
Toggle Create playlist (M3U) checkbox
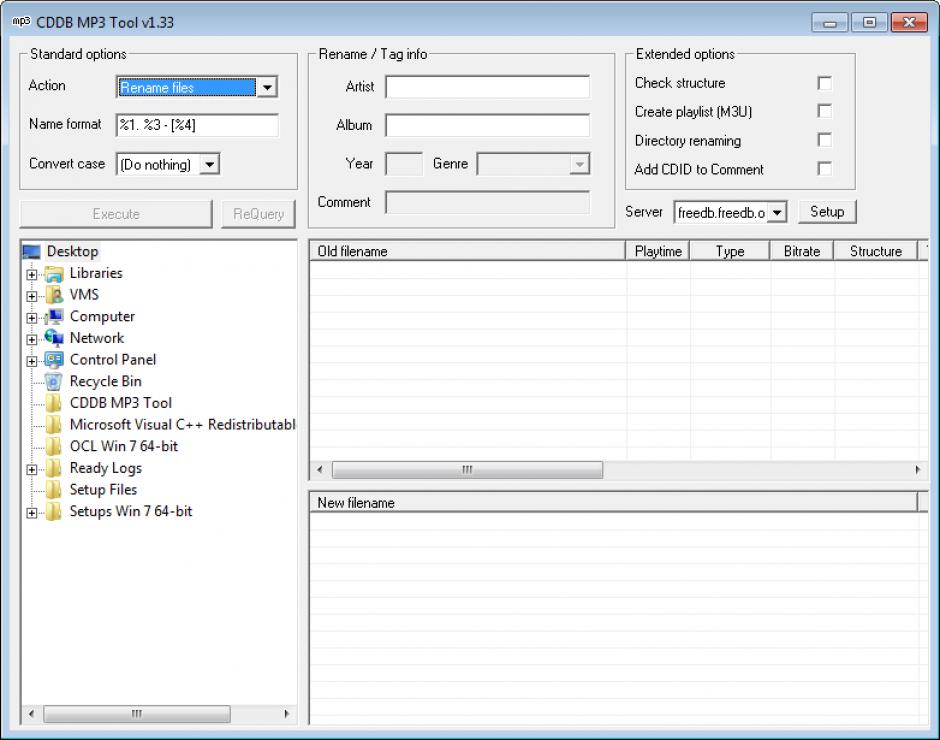(x=824, y=111)
